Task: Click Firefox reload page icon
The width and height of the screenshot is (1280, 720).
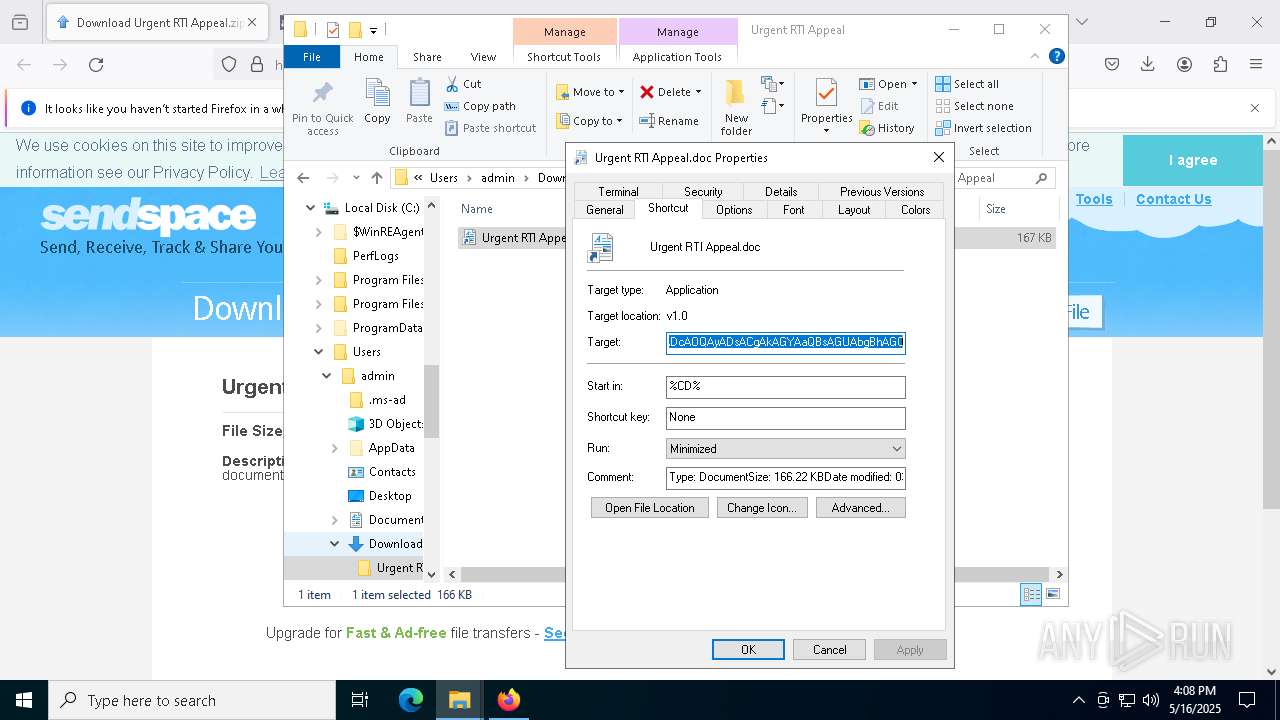Action: [x=96, y=65]
